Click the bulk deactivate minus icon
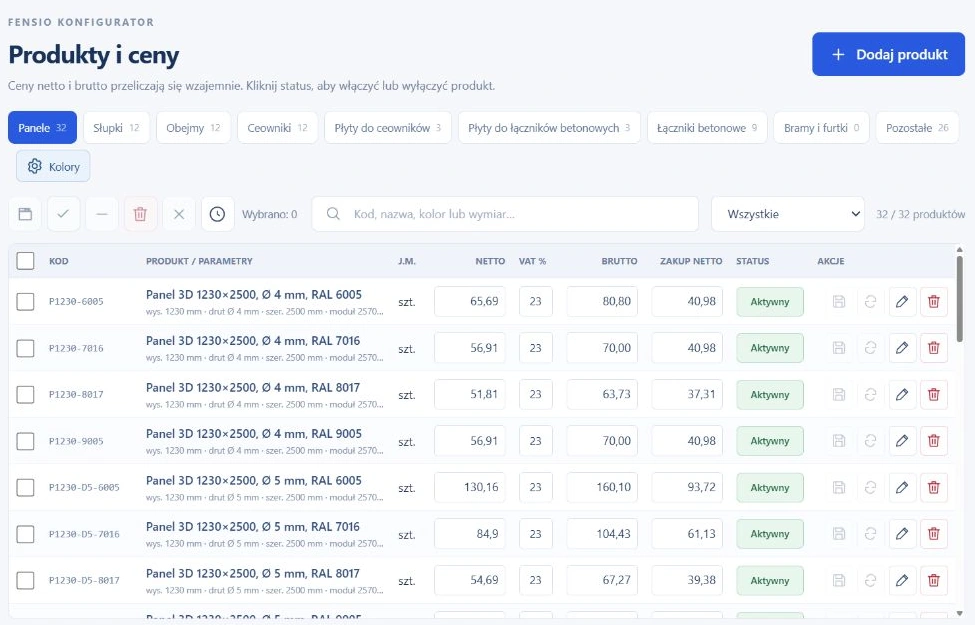This screenshot has height=625, width=975. pyautogui.click(x=102, y=214)
